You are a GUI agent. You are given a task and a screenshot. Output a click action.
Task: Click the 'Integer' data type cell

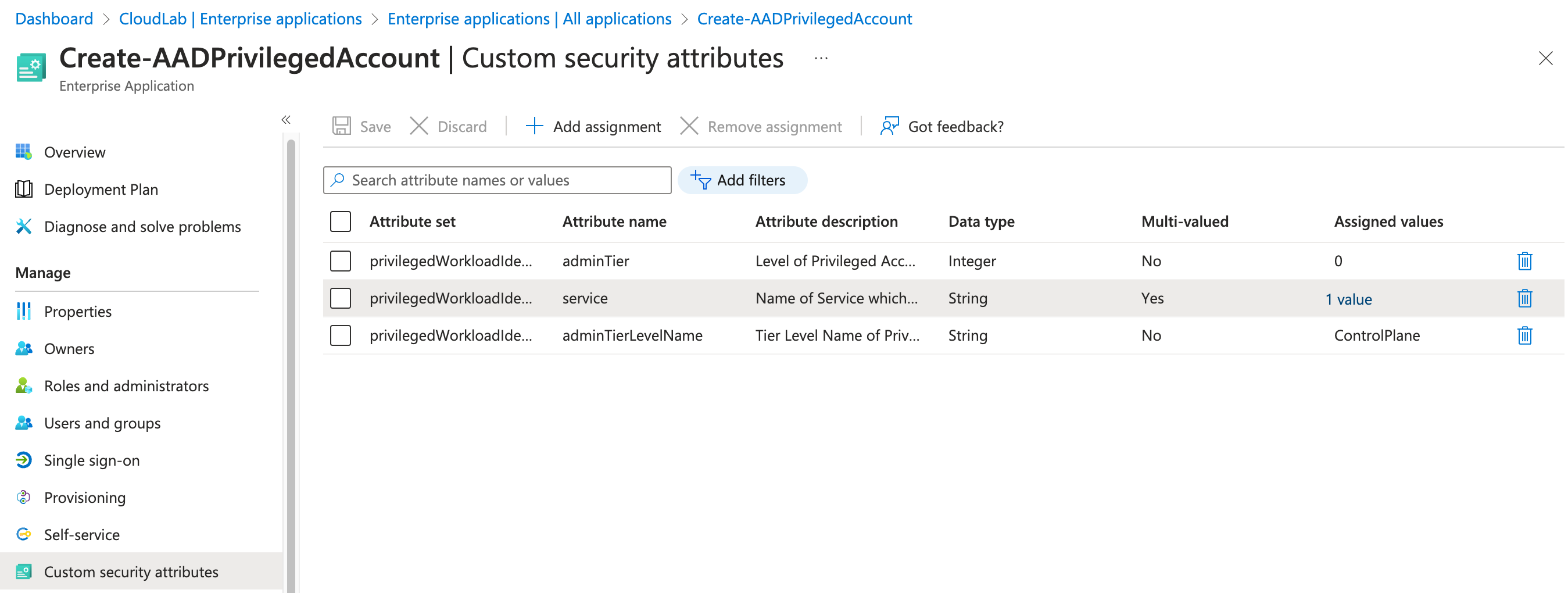(972, 260)
